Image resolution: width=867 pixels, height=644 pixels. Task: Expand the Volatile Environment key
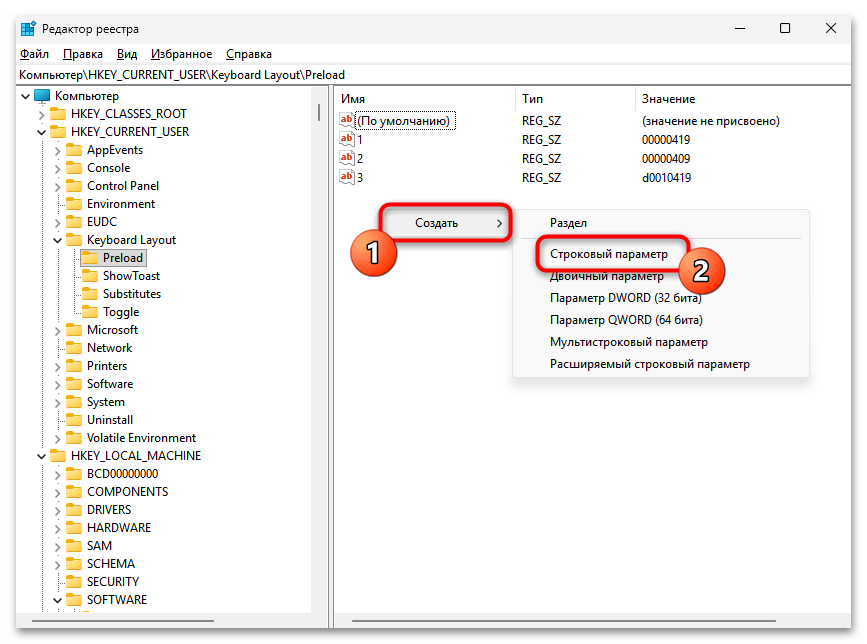pos(58,438)
